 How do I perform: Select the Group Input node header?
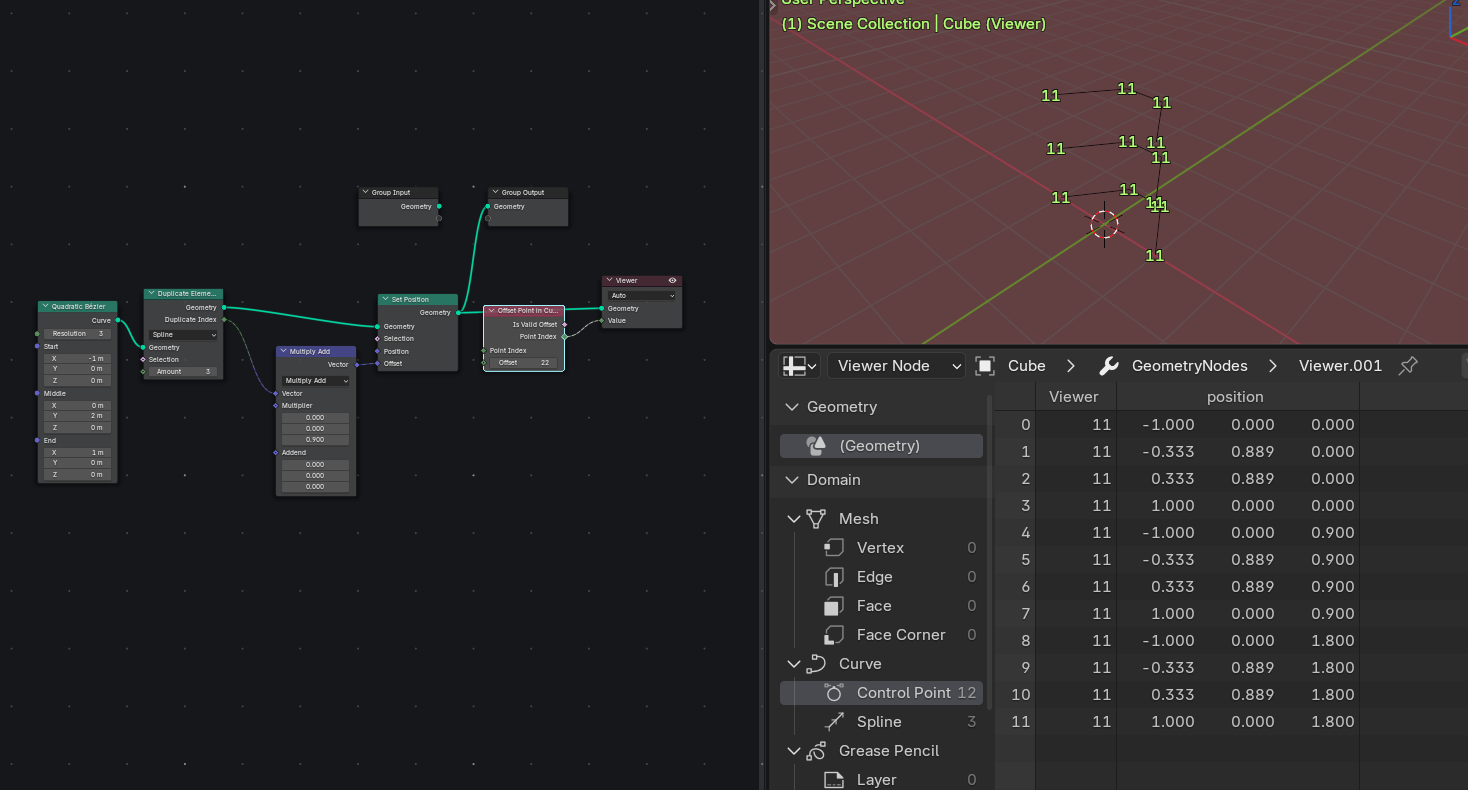point(398,193)
